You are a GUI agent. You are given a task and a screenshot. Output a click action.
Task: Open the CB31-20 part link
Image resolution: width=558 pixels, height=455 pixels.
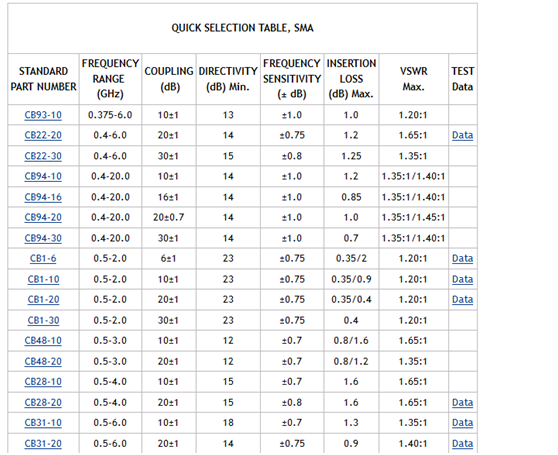coord(43,444)
